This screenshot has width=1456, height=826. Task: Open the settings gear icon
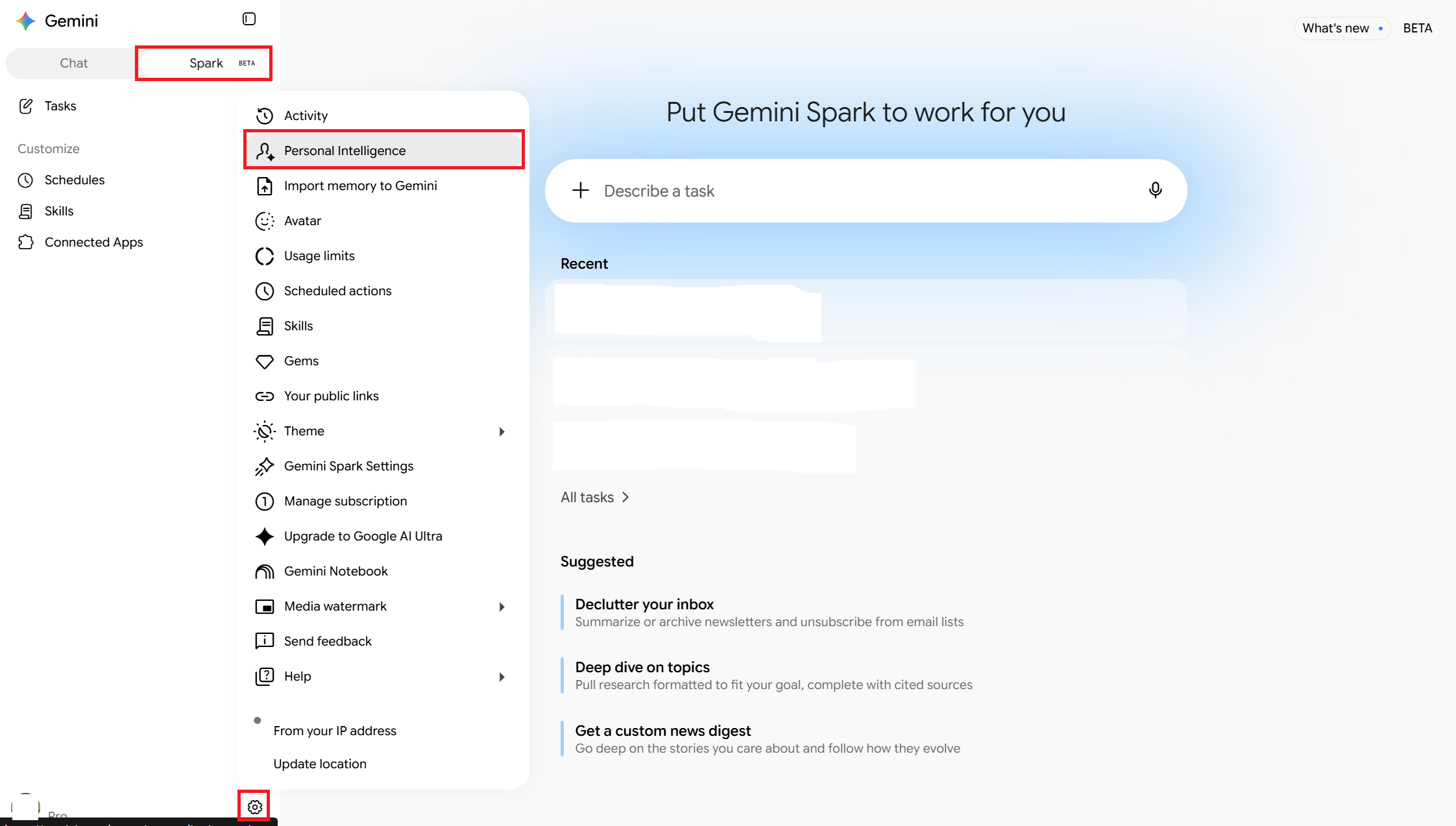[x=254, y=807]
